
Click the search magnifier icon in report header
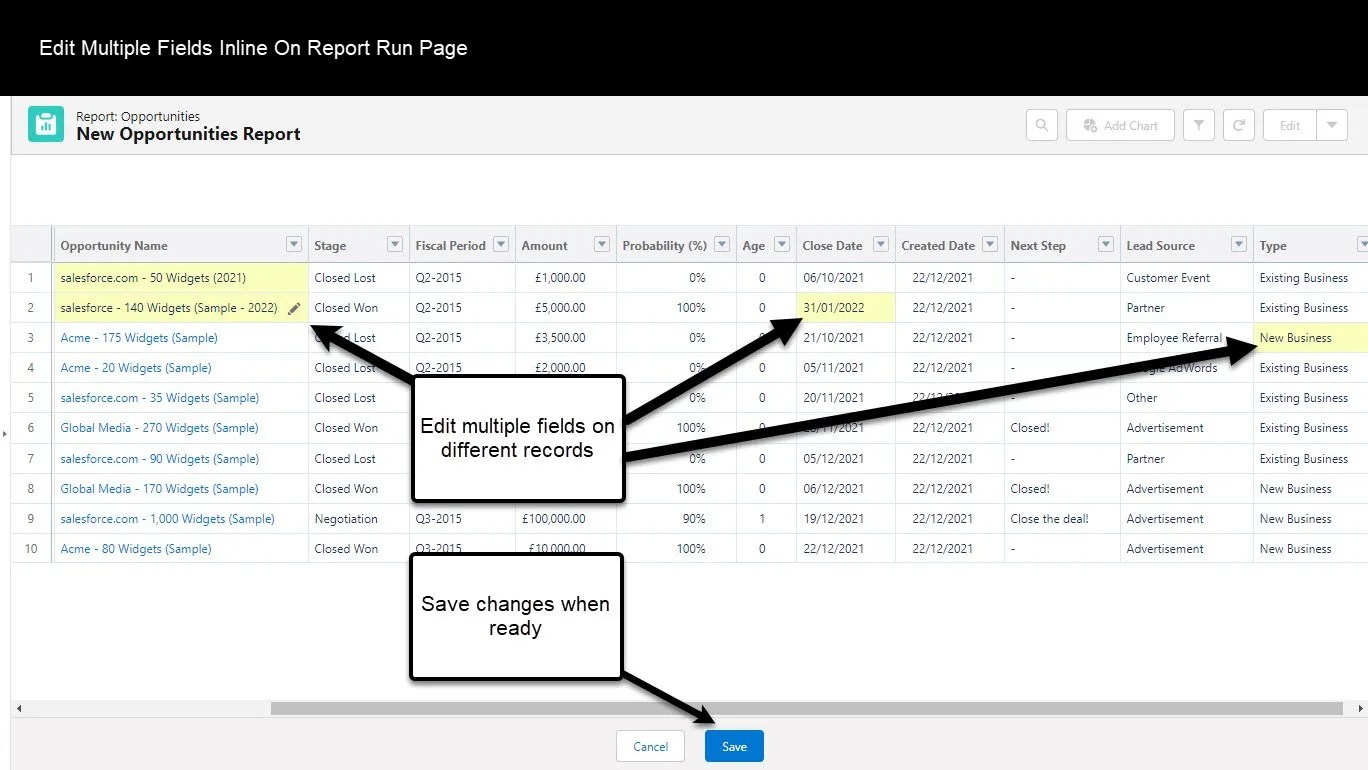(x=1041, y=125)
